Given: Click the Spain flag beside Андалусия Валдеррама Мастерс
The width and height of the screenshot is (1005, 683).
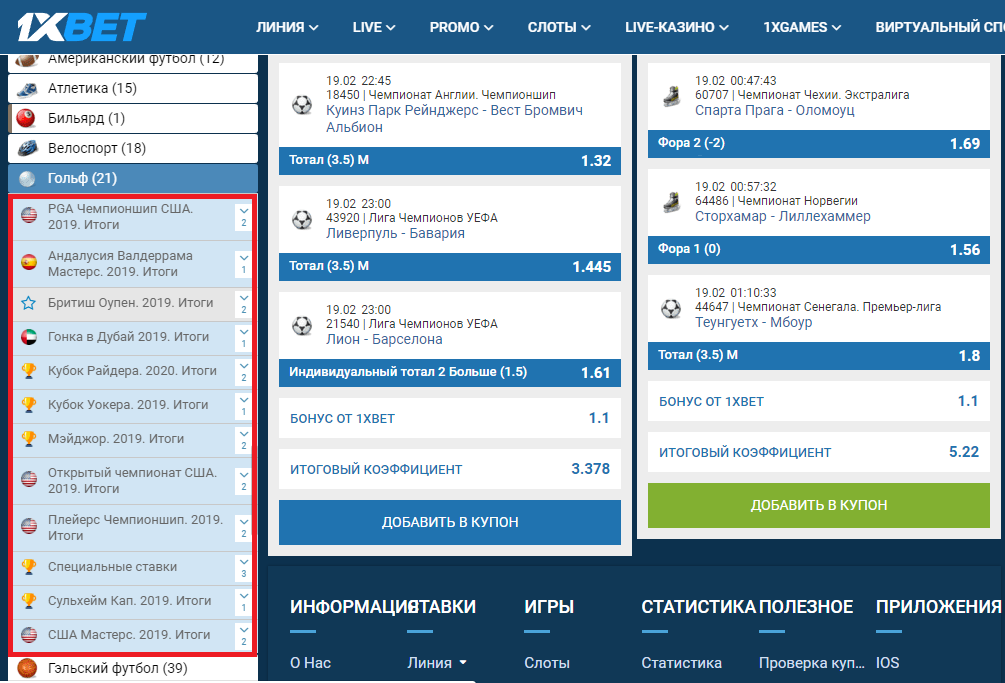Looking at the screenshot, I should click(x=29, y=262).
